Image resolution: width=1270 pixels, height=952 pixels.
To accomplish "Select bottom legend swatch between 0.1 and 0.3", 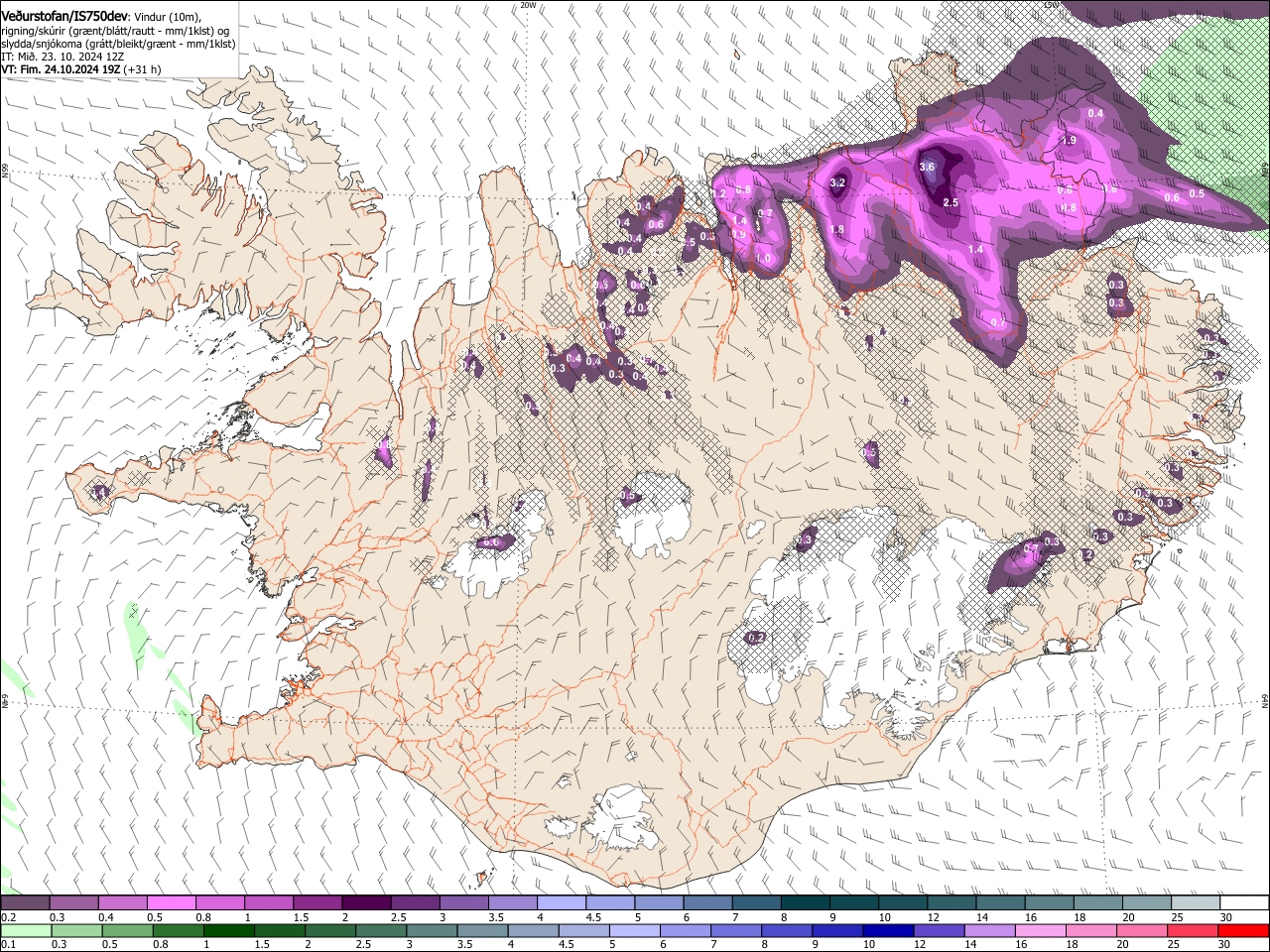I will (x=25, y=930).
